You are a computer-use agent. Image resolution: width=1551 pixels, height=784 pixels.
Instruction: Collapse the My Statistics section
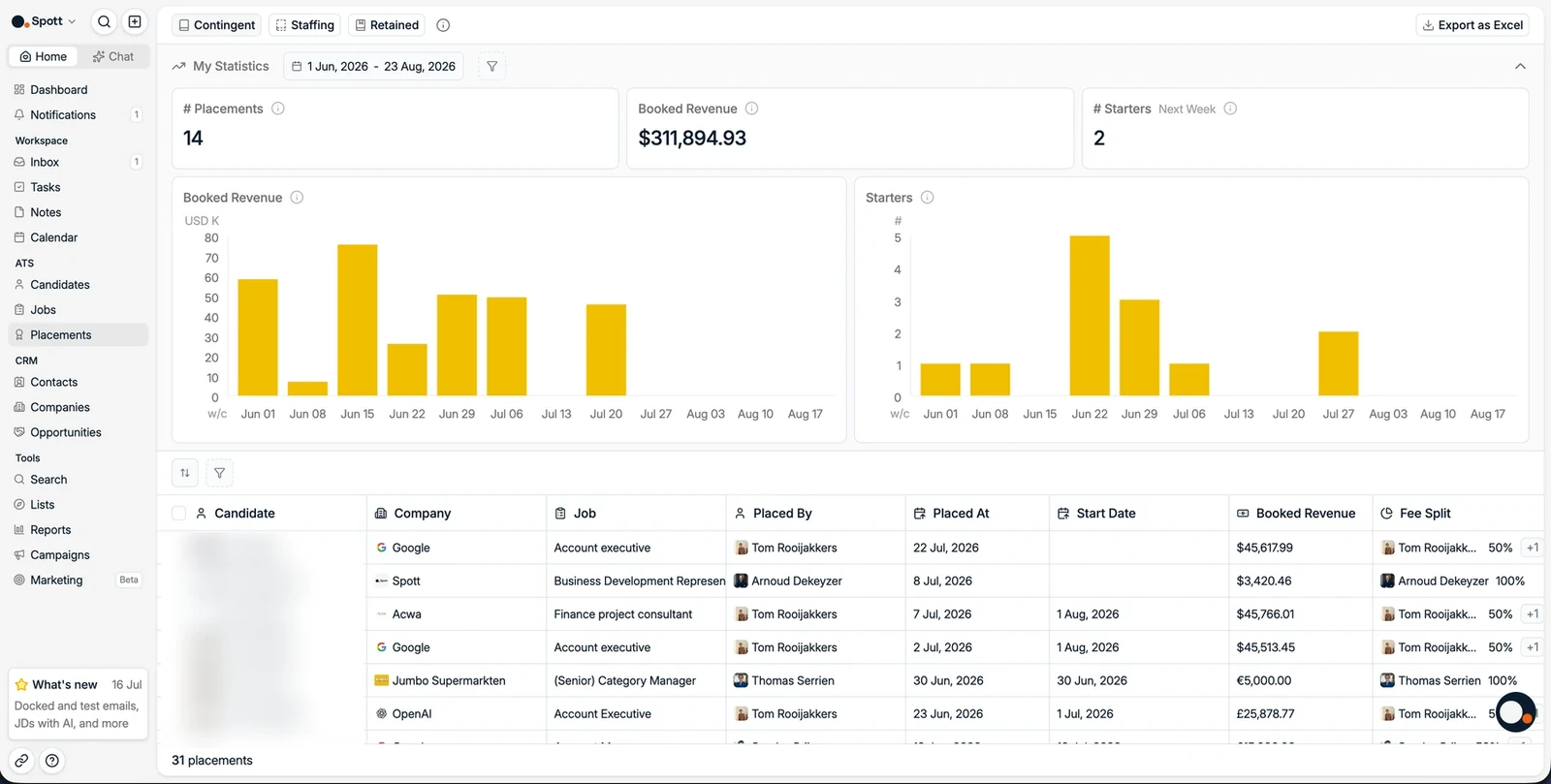pyautogui.click(x=1520, y=67)
